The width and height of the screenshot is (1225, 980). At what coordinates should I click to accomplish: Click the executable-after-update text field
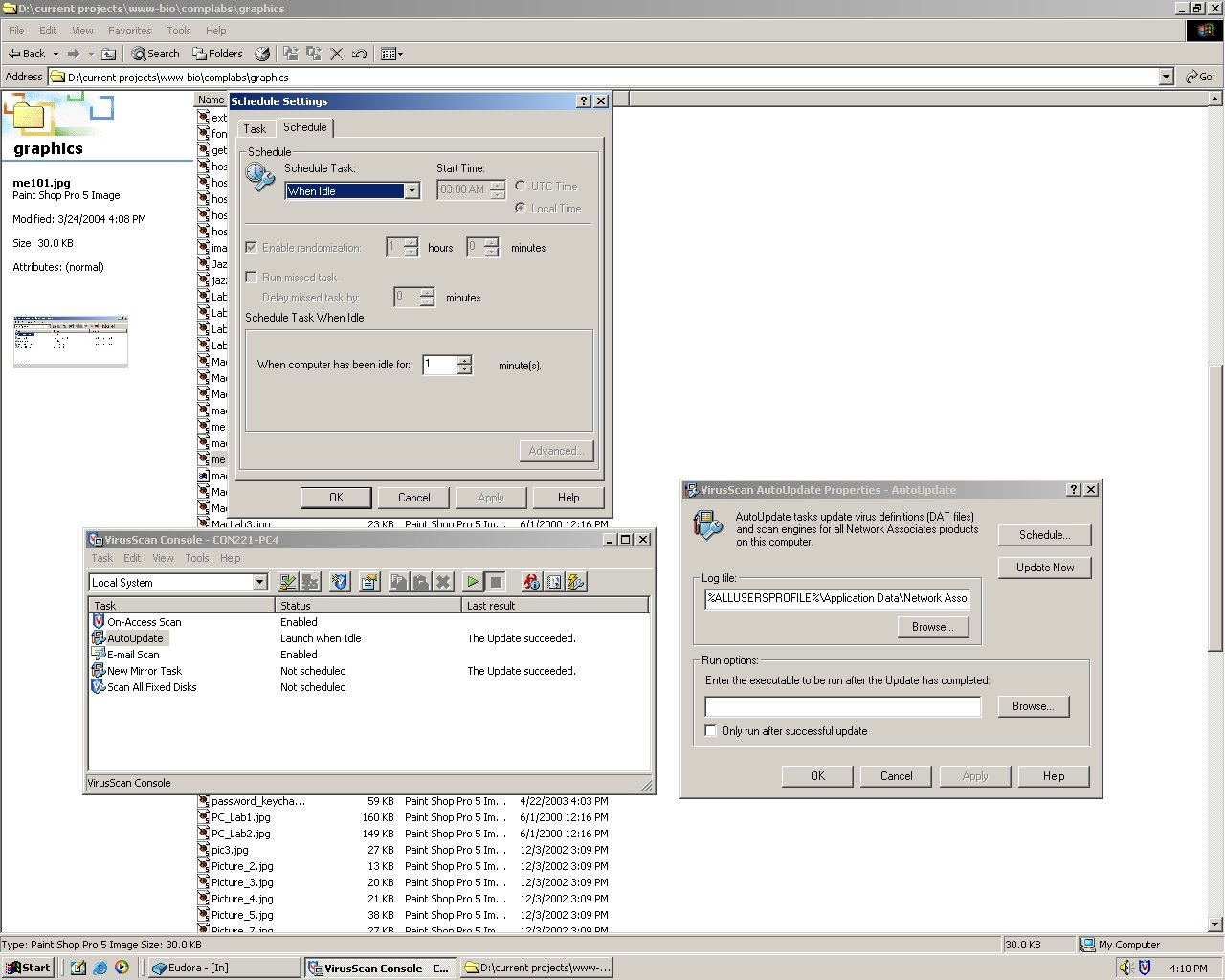[843, 706]
